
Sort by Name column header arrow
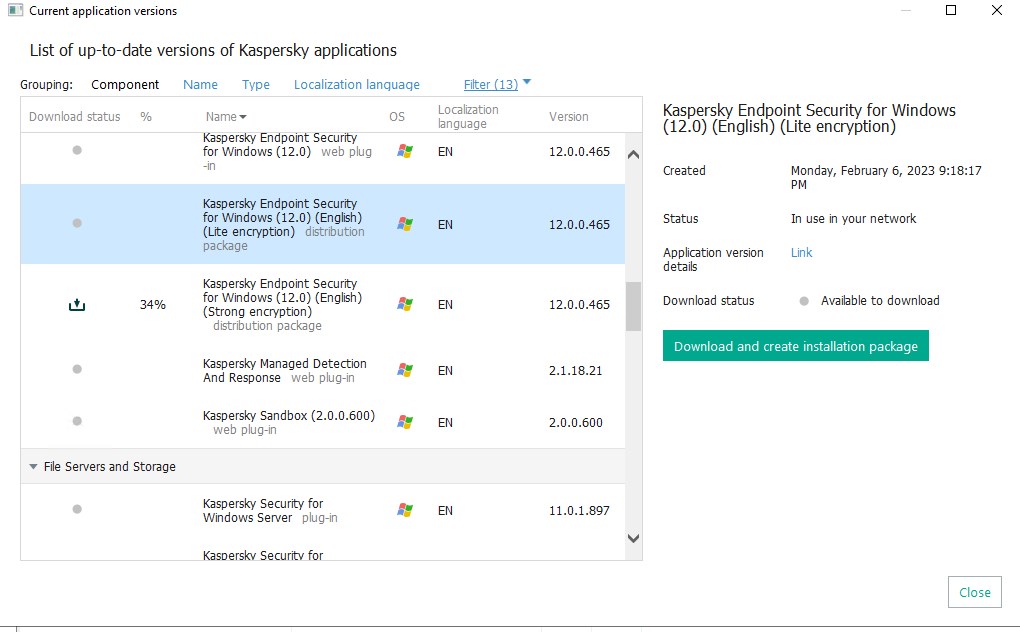pos(243,118)
